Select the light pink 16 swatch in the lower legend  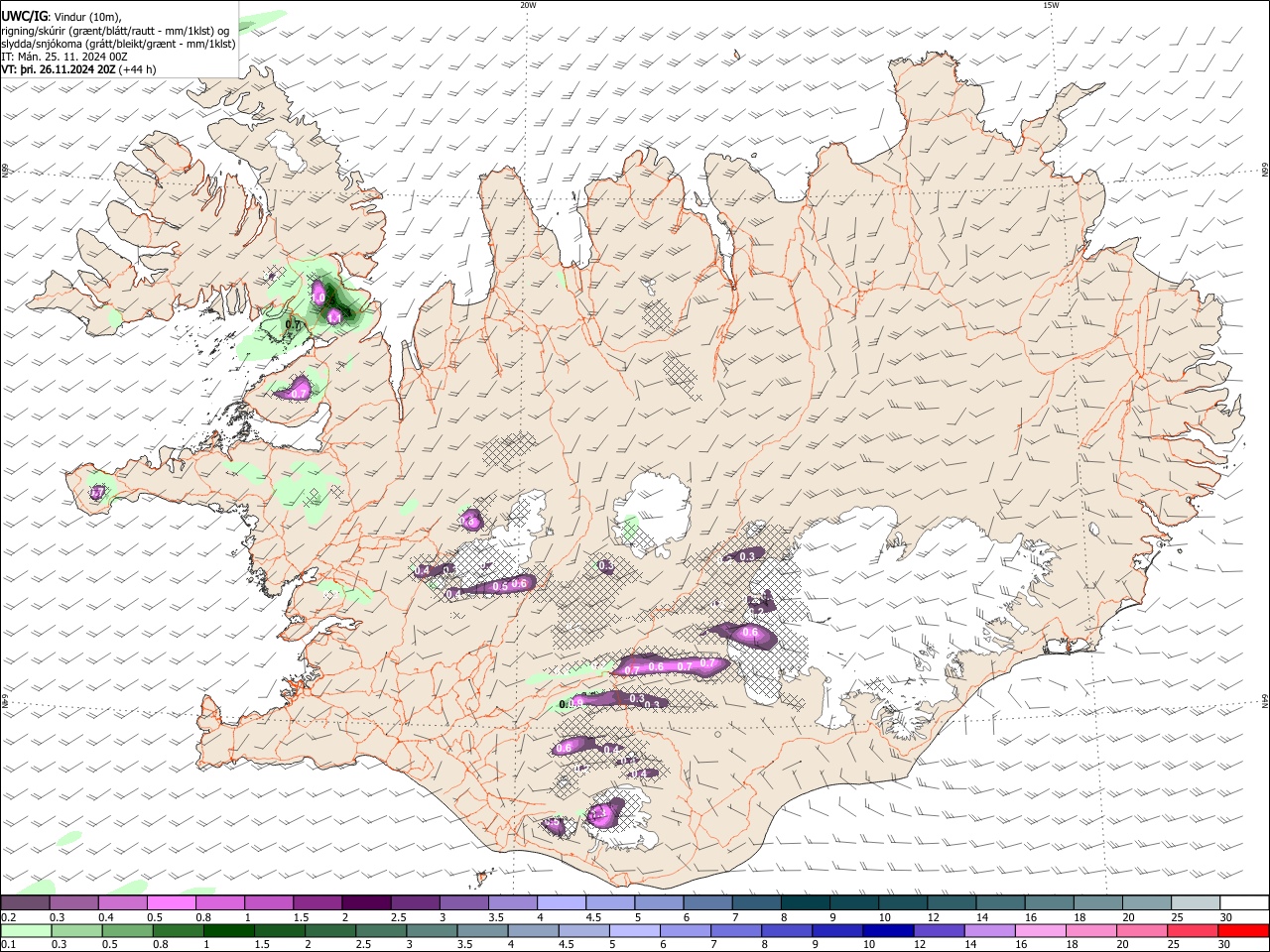click(x=1039, y=931)
